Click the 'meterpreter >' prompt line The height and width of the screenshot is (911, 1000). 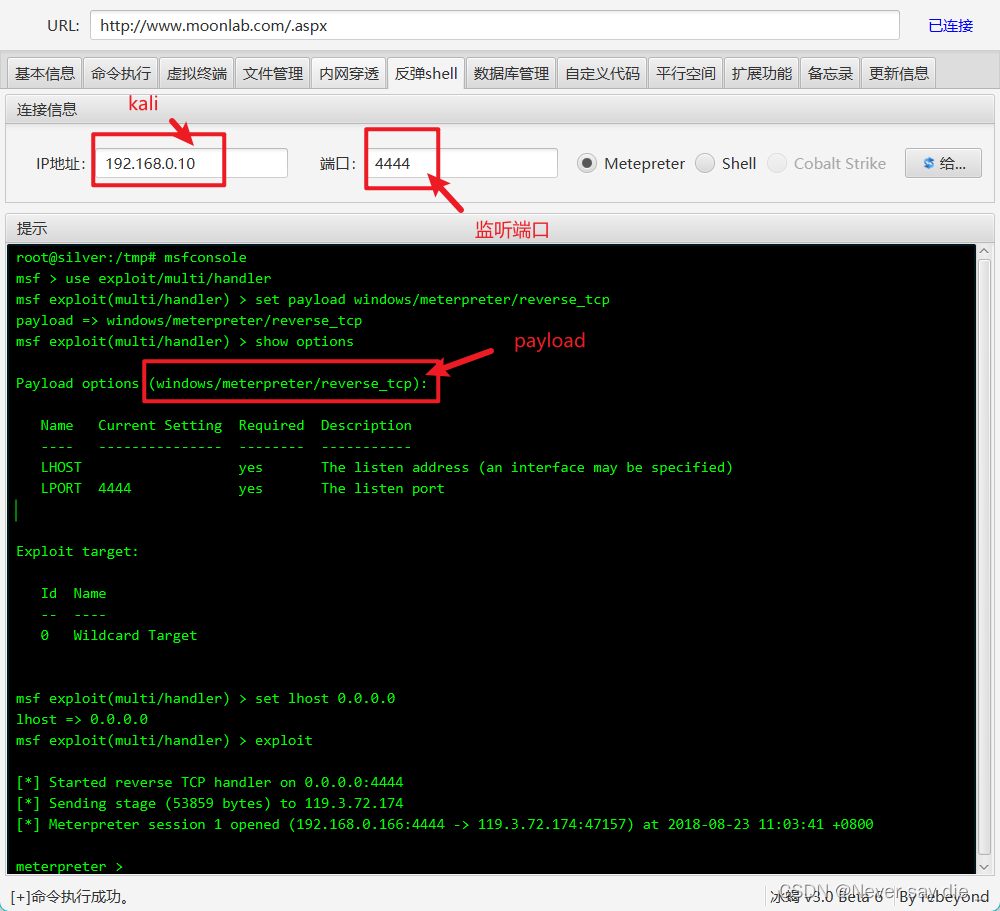[x=69, y=866]
